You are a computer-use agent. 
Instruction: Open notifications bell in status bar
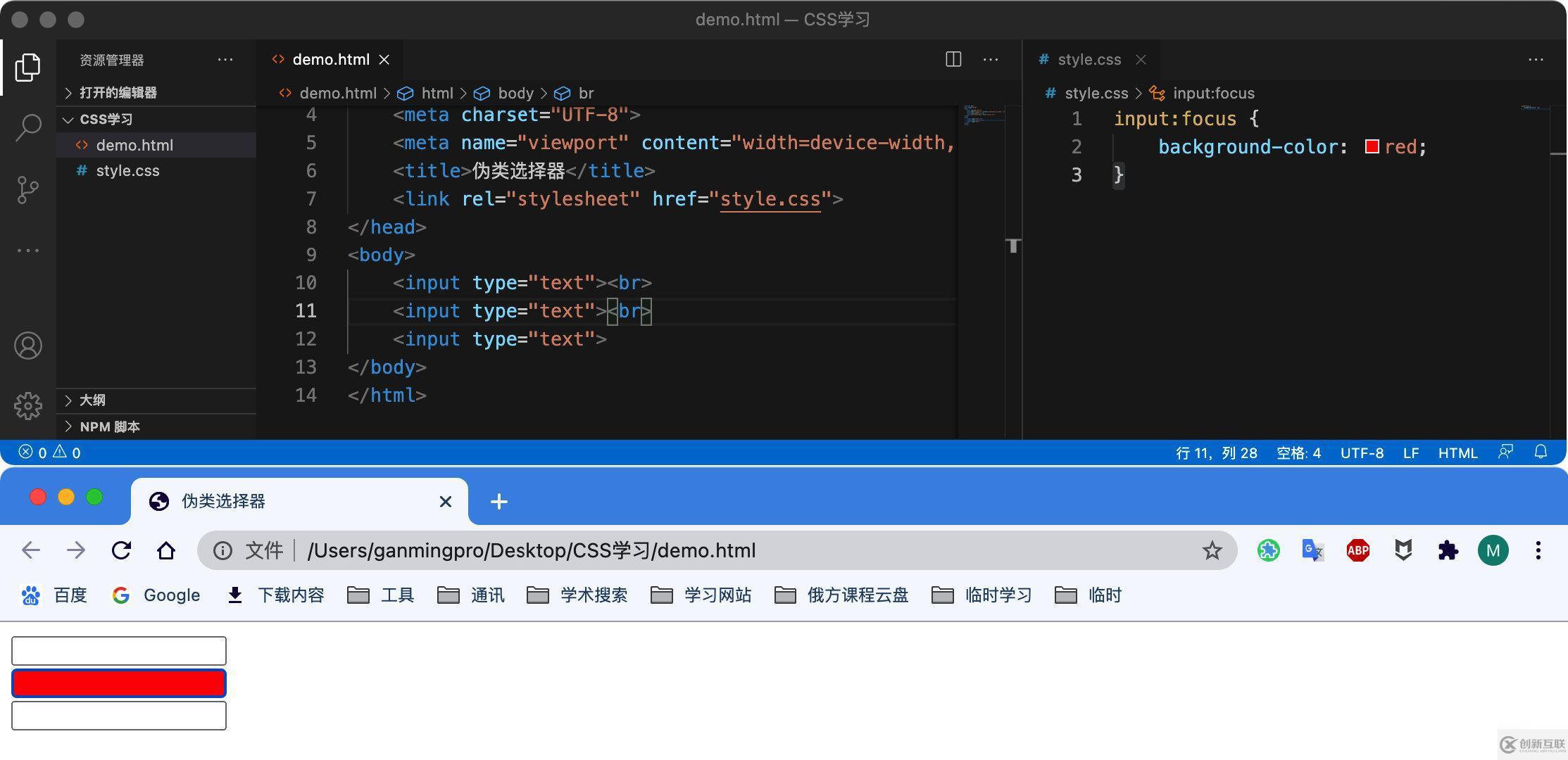pos(1541,452)
